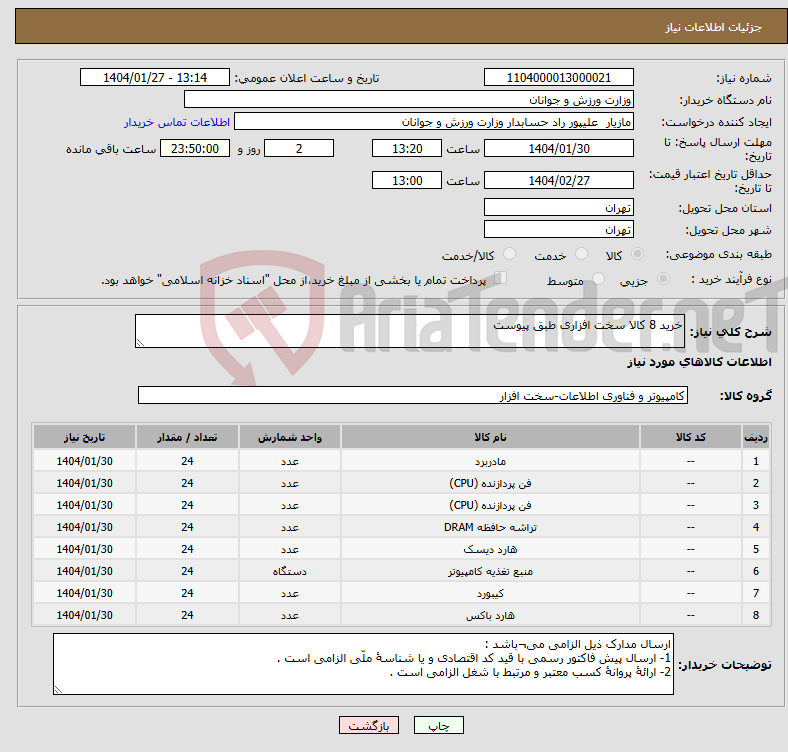The width and height of the screenshot is (788, 752).
Task: Click the buyer notes text area
Action: coord(363,664)
